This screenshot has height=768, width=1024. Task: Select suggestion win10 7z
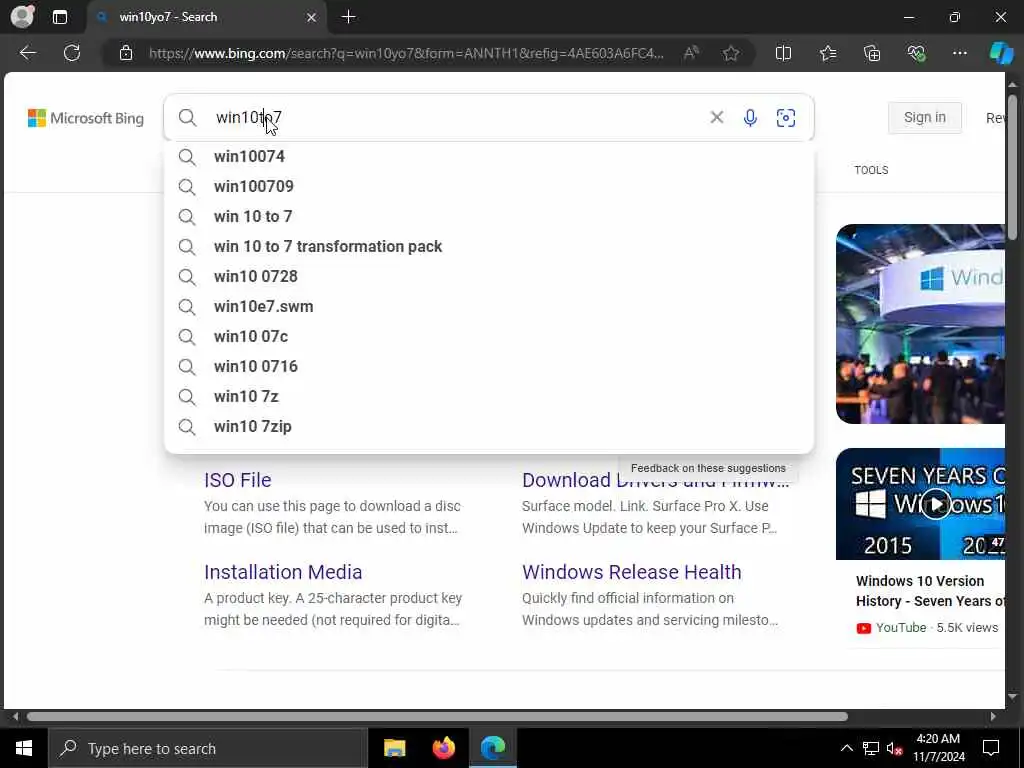pyautogui.click(x=488, y=397)
